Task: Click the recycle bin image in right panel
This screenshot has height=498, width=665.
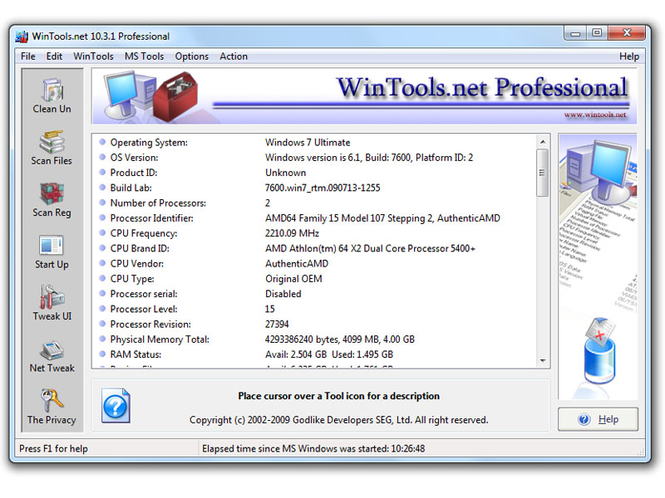Action: tap(599, 351)
